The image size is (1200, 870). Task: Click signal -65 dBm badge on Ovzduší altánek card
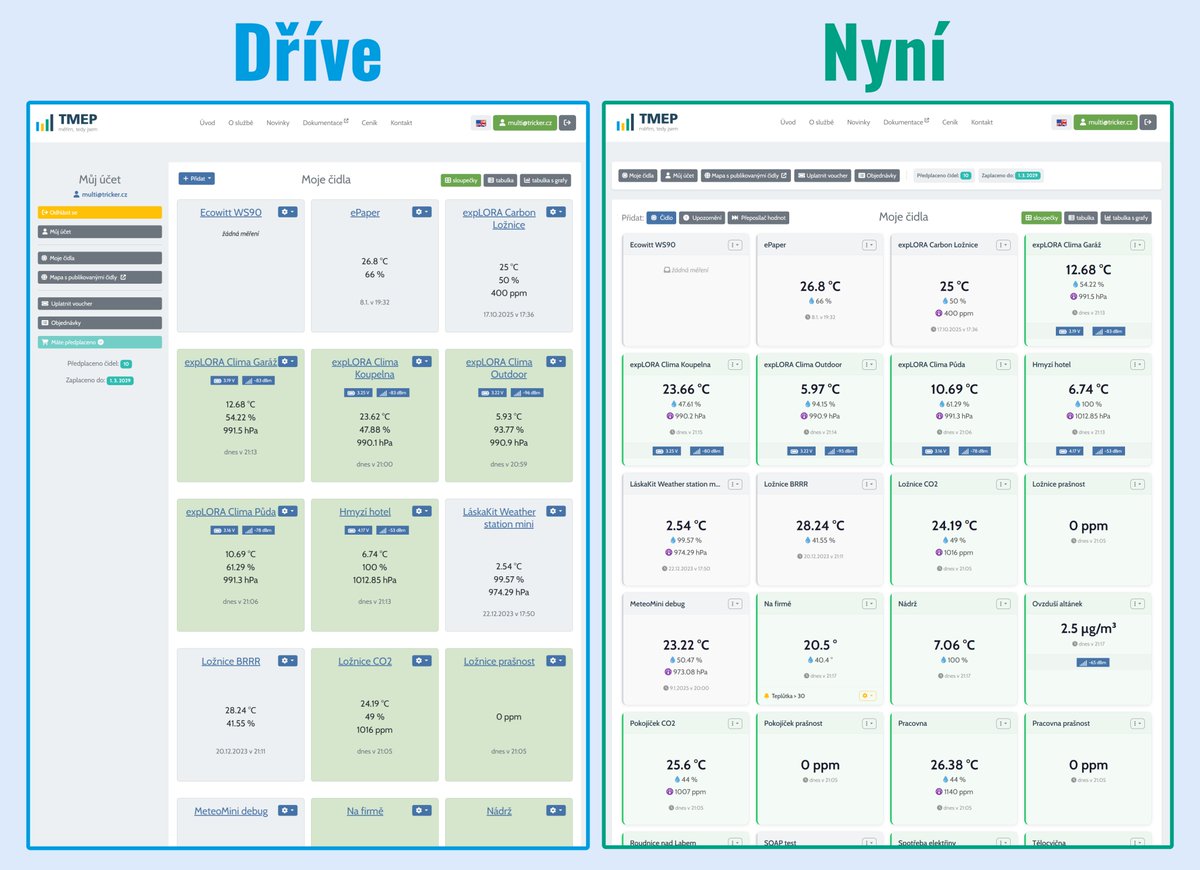[1092, 662]
